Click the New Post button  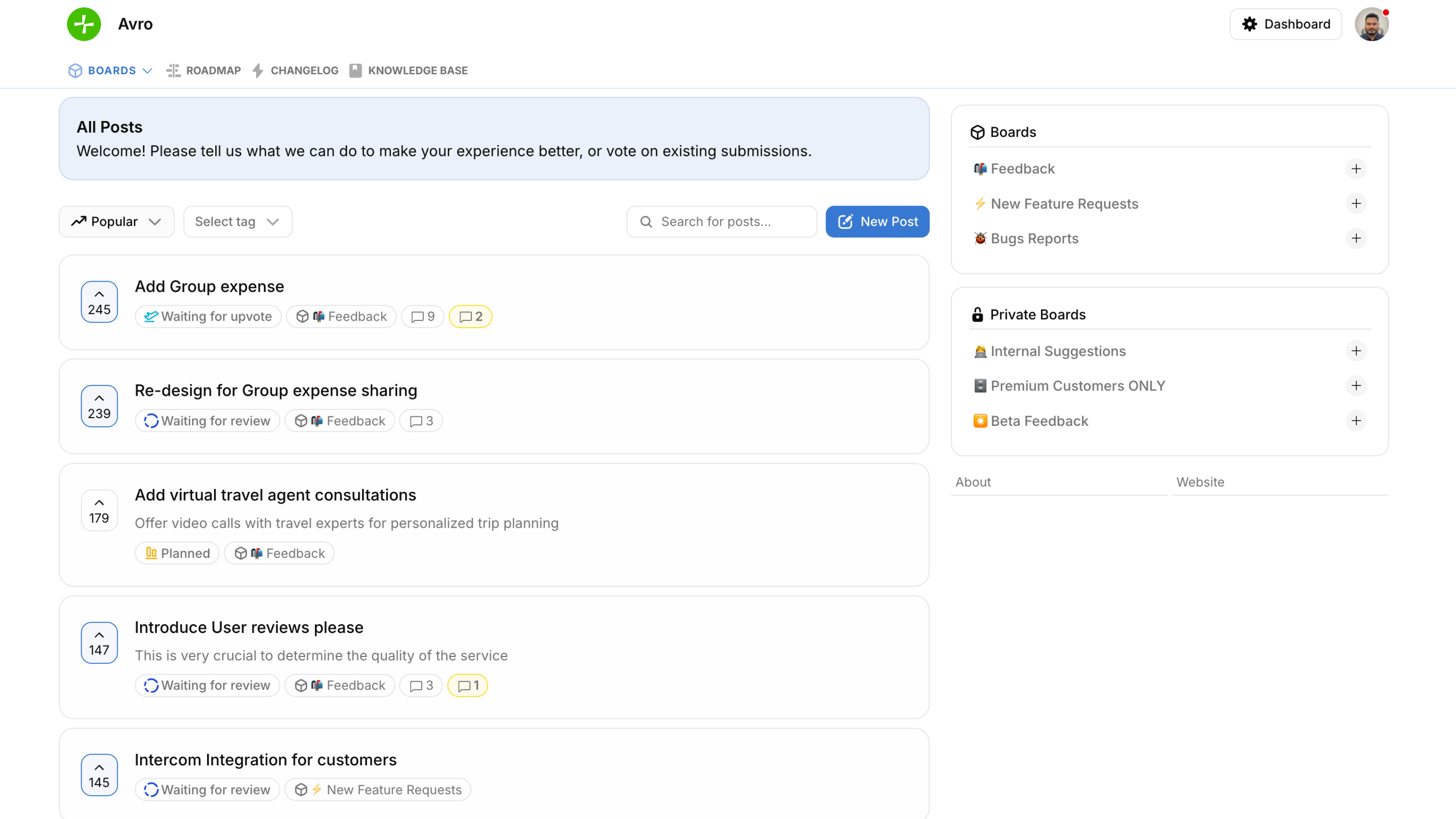click(x=877, y=221)
